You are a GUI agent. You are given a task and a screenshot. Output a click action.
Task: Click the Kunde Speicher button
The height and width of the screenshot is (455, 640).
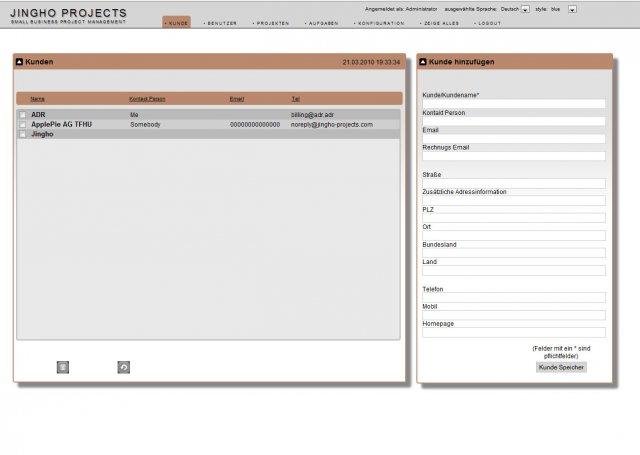point(561,367)
